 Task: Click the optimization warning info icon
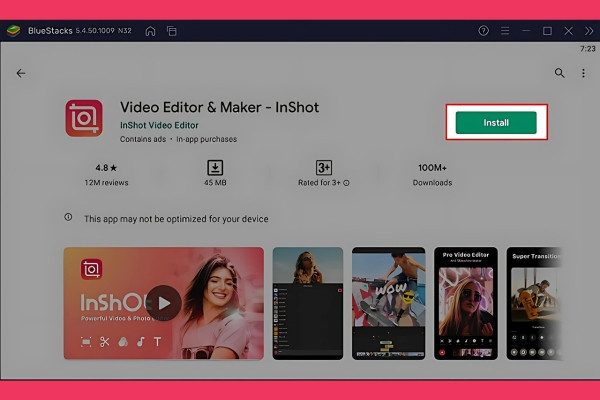pos(68,217)
